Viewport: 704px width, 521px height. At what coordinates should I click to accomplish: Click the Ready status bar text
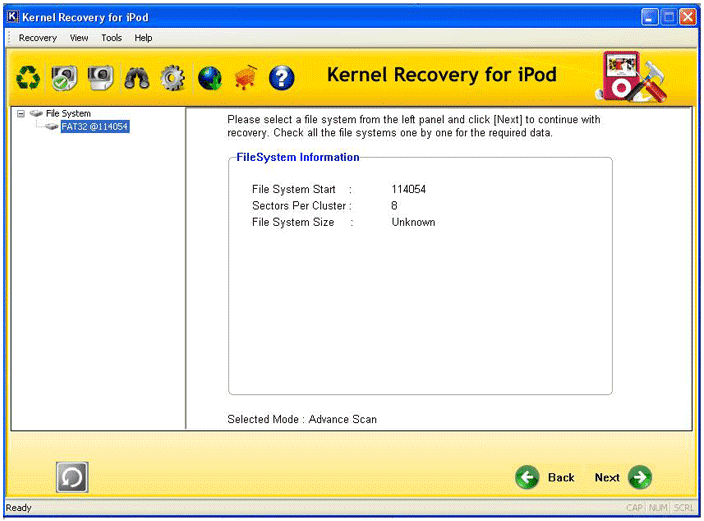tap(18, 508)
